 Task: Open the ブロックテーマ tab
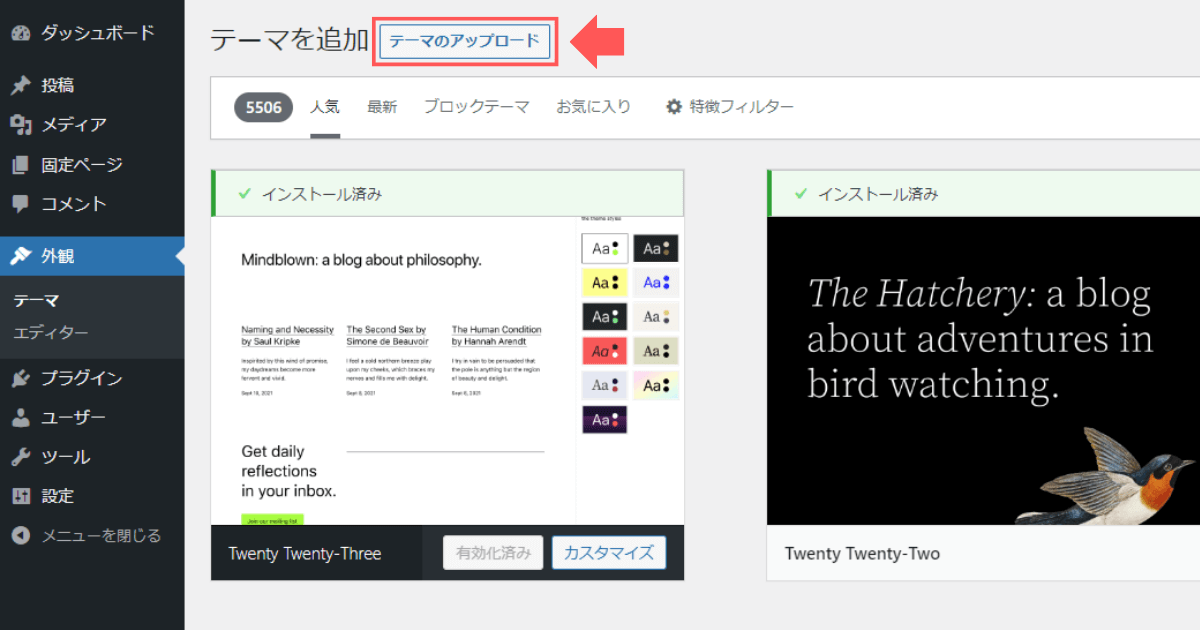point(476,106)
